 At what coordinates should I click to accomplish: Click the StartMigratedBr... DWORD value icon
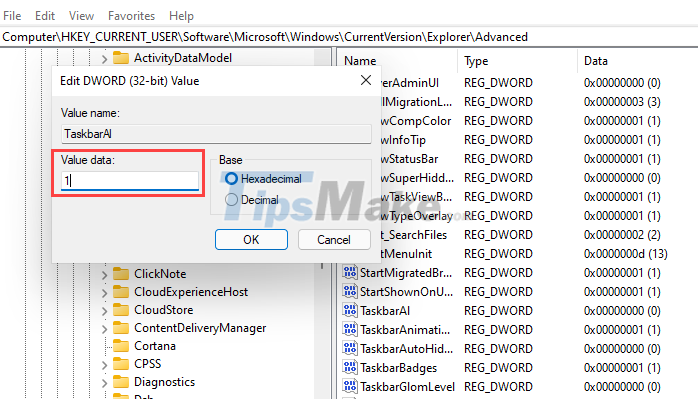coord(350,272)
